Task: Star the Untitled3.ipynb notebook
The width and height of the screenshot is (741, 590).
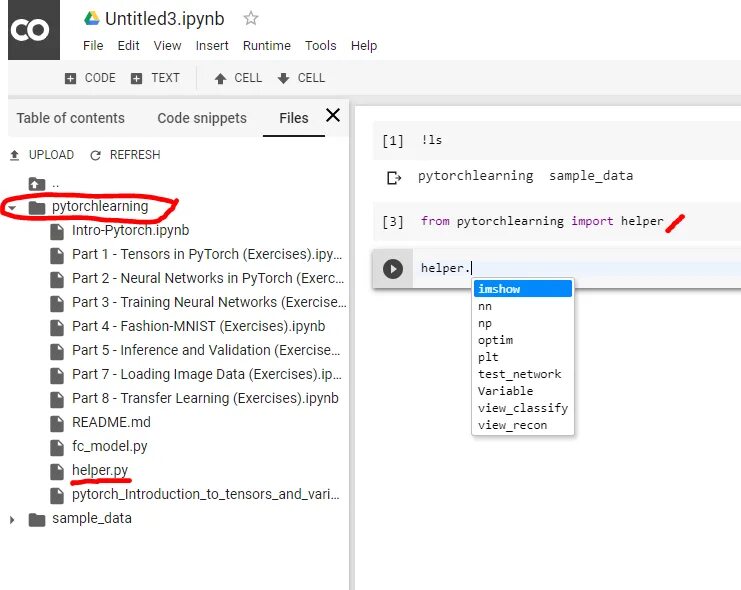Action: [251, 18]
